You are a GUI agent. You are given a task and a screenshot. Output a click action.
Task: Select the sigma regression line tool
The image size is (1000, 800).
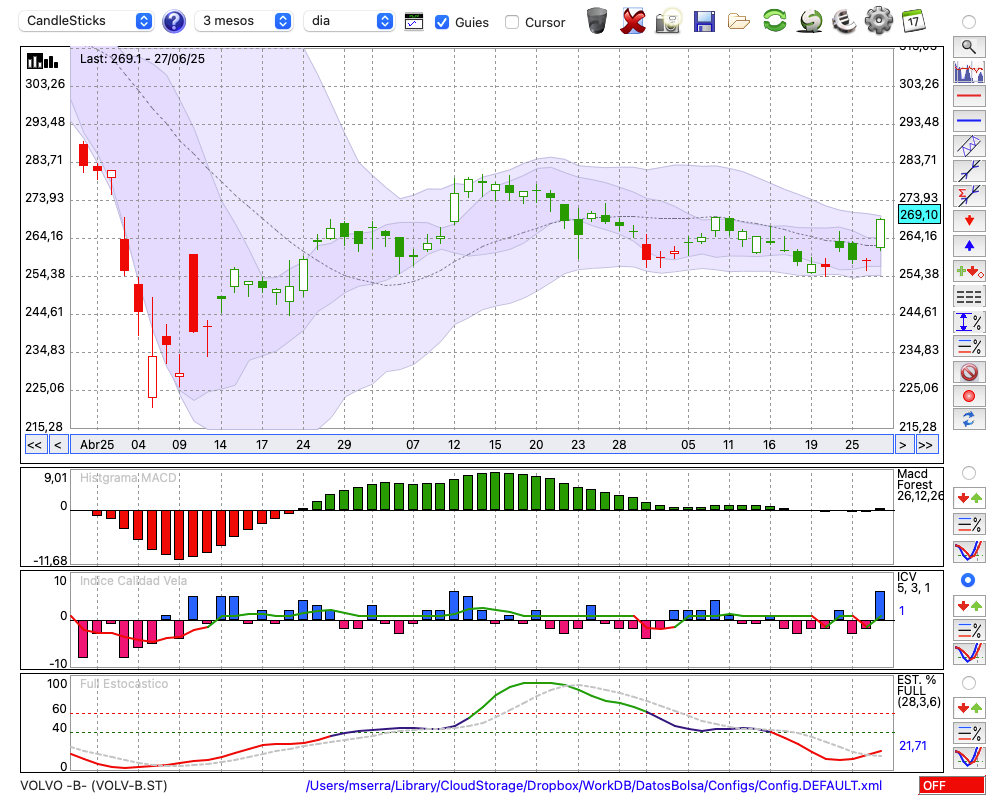tap(969, 196)
